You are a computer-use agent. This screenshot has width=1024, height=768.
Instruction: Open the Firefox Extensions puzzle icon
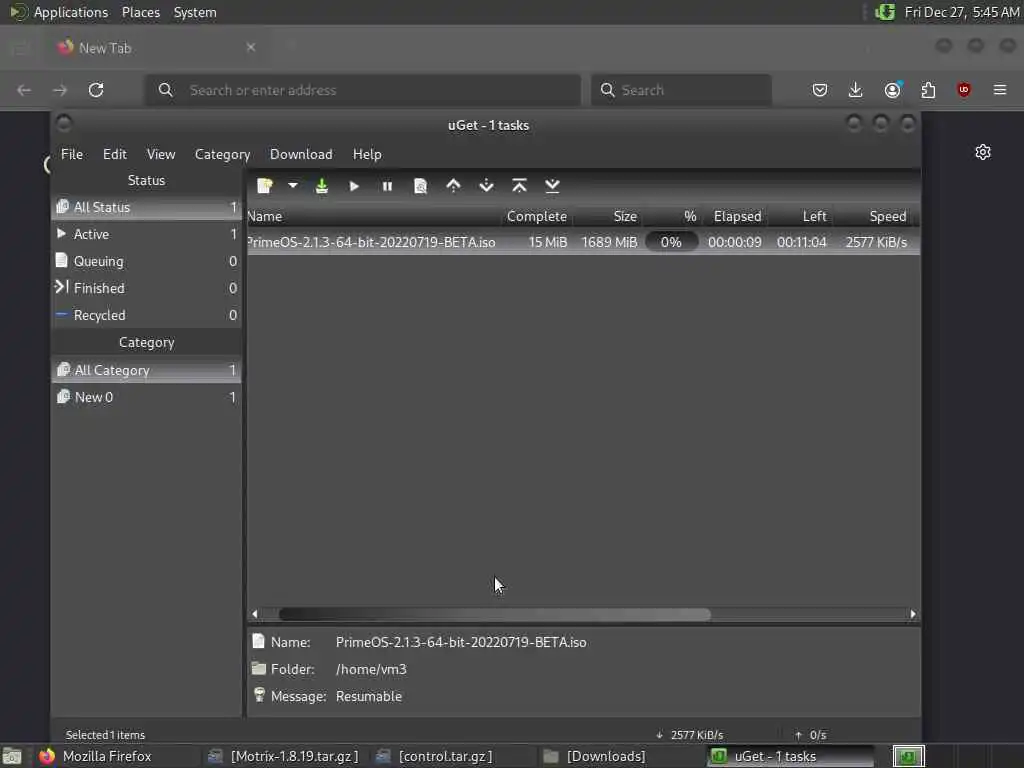(x=928, y=90)
